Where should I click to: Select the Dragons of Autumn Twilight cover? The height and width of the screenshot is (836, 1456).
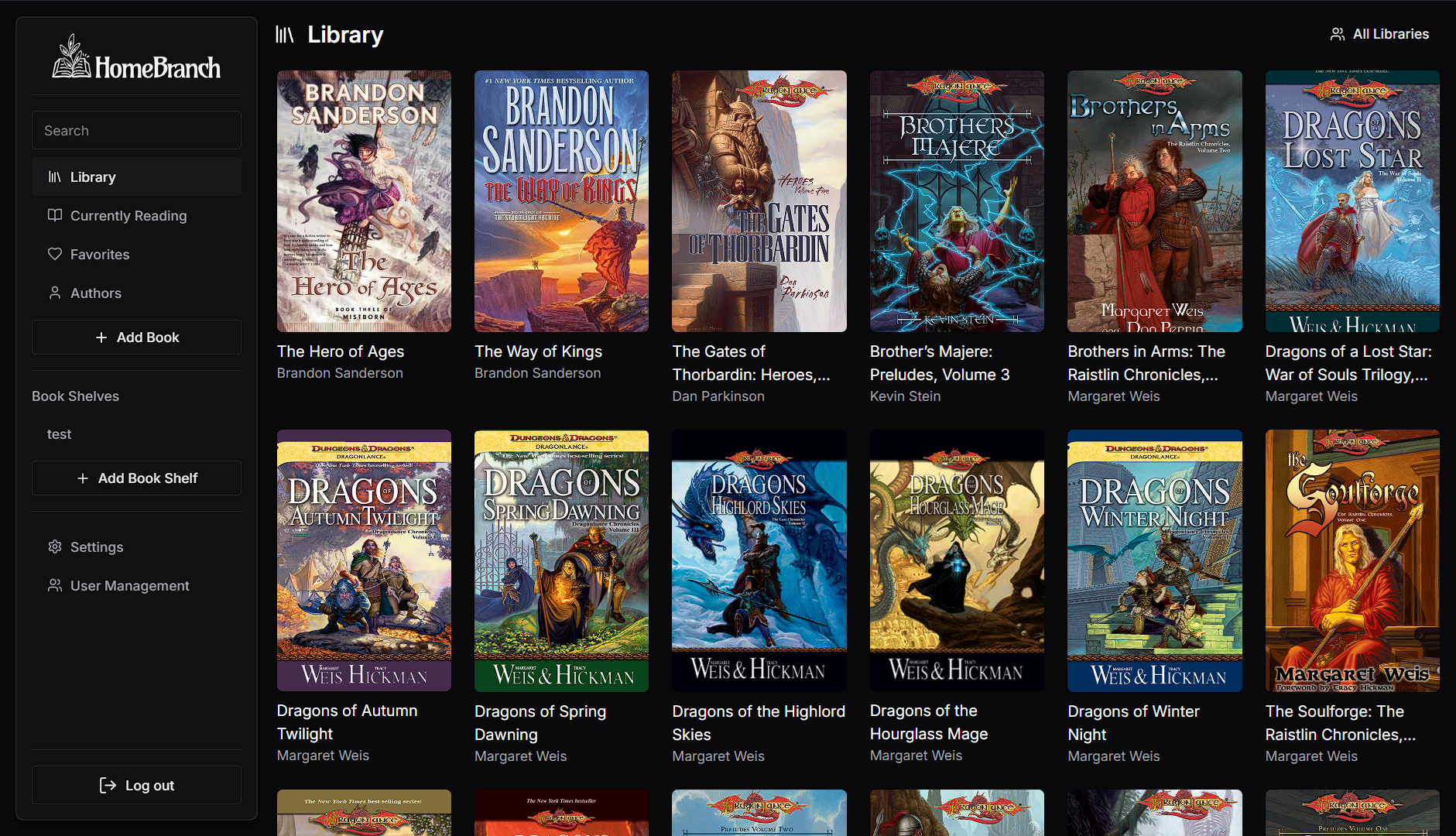(x=364, y=560)
